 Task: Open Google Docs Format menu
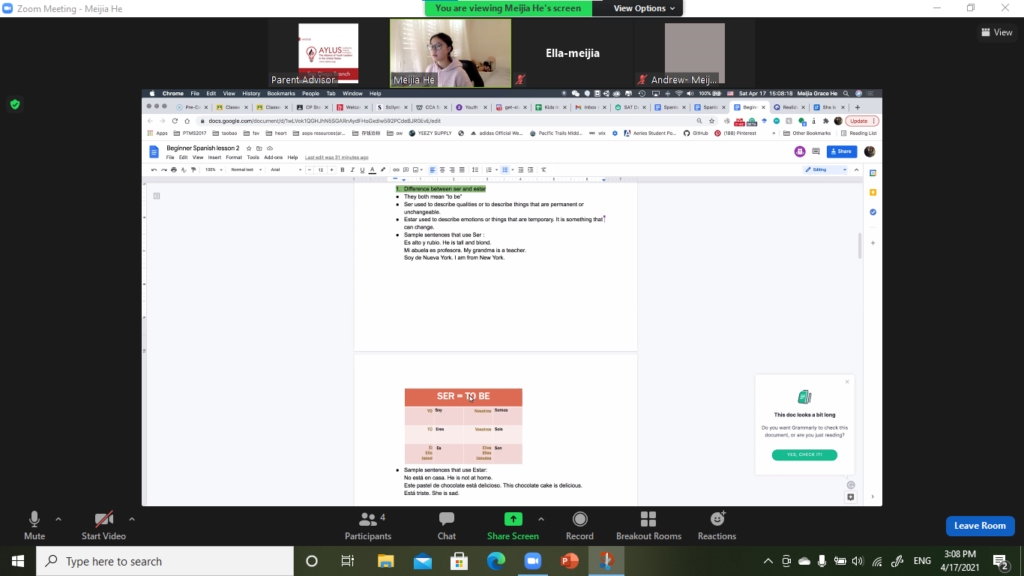coord(234,157)
